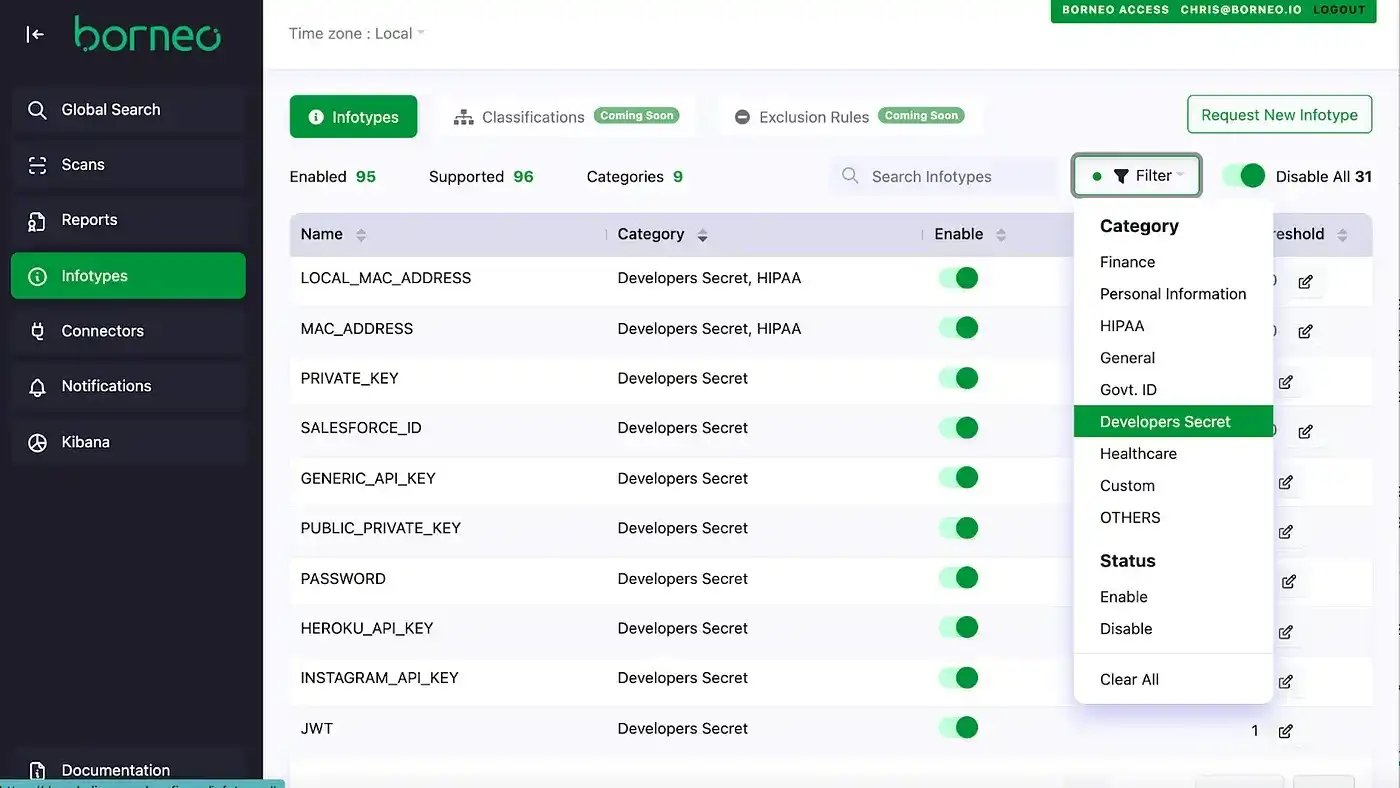Toggle GENERIC_API_KEY enable switch
Viewport: 1400px width, 788px height.
(x=958, y=478)
